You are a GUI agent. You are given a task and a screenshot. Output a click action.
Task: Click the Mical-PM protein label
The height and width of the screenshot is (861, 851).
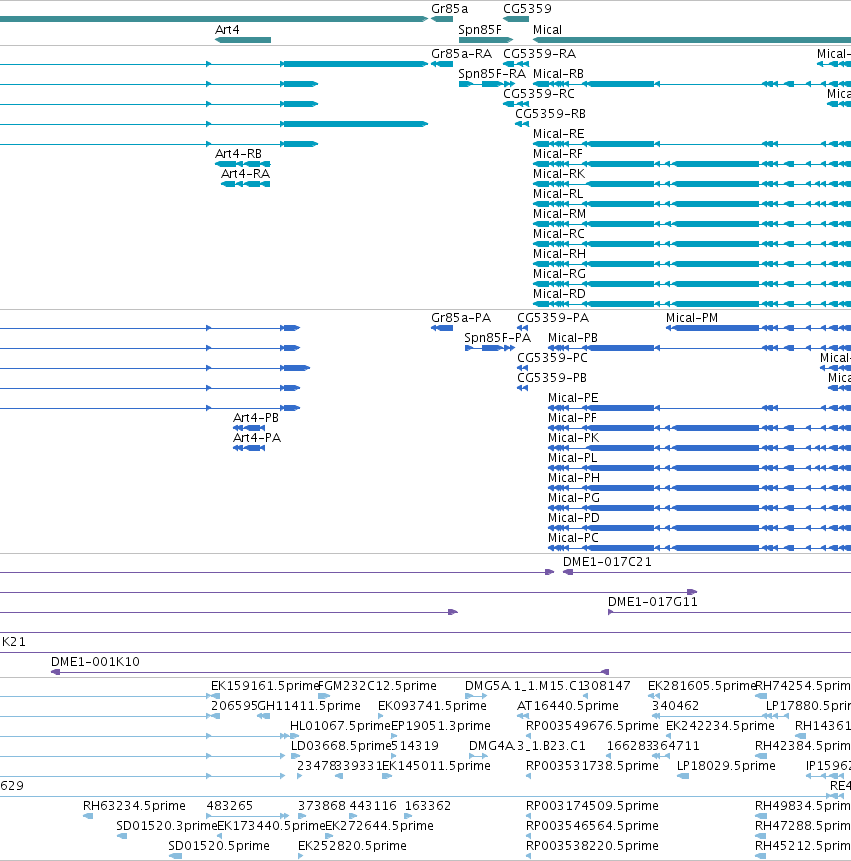pyautogui.click(x=692, y=318)
